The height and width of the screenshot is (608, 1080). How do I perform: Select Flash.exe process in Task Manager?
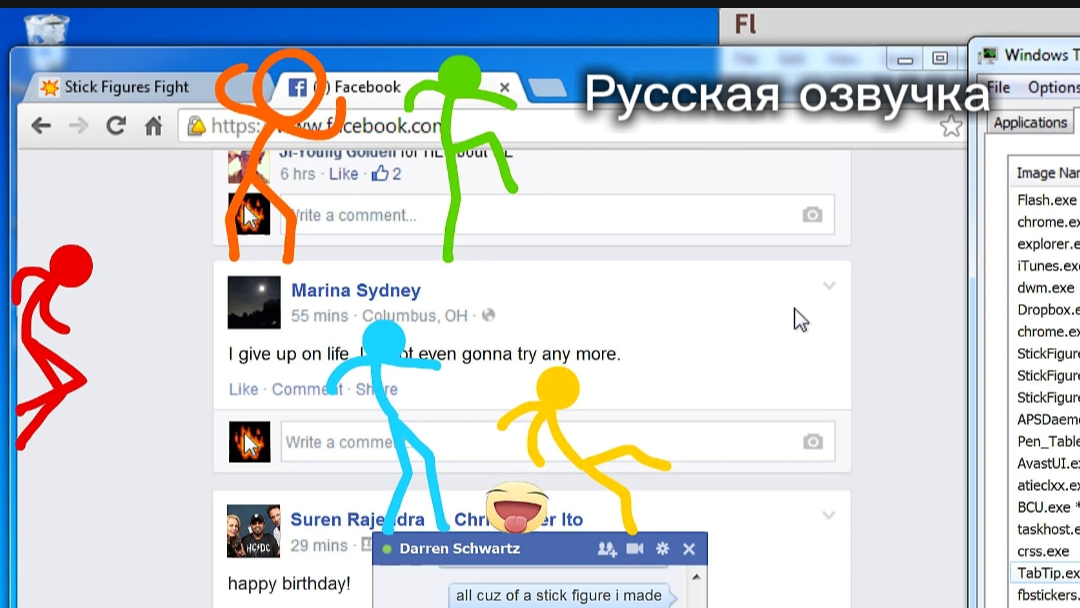1046,200
